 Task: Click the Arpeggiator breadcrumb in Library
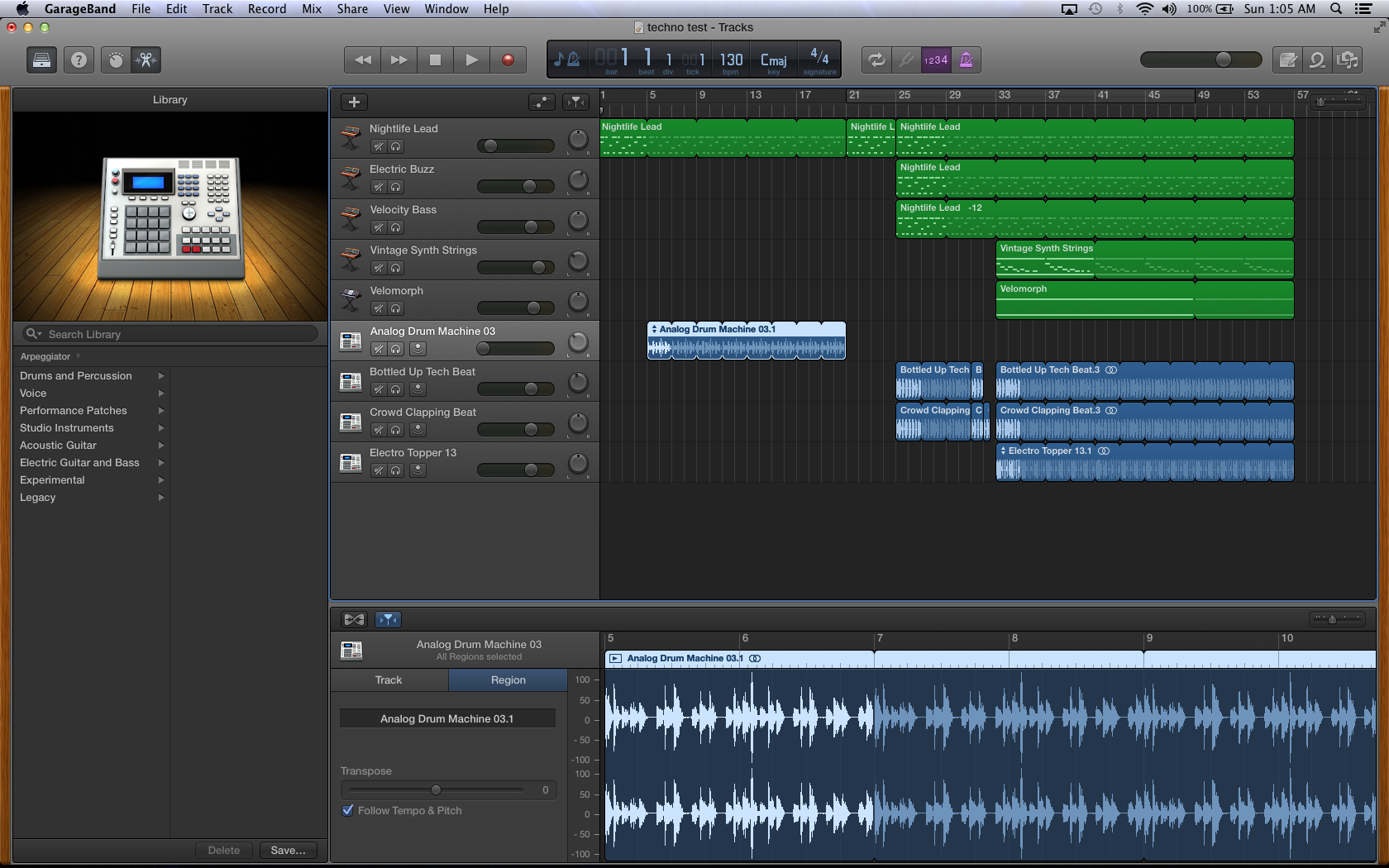pos(45,356)
